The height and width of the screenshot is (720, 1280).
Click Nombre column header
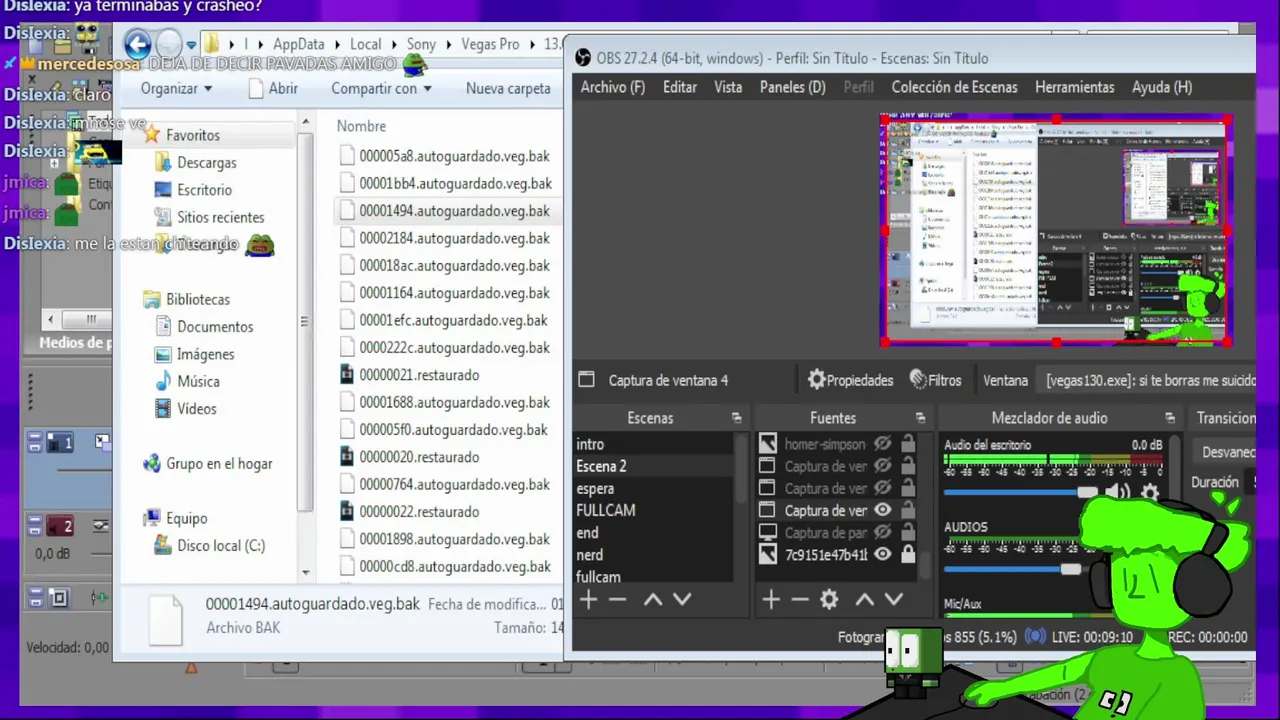point(361,126)
